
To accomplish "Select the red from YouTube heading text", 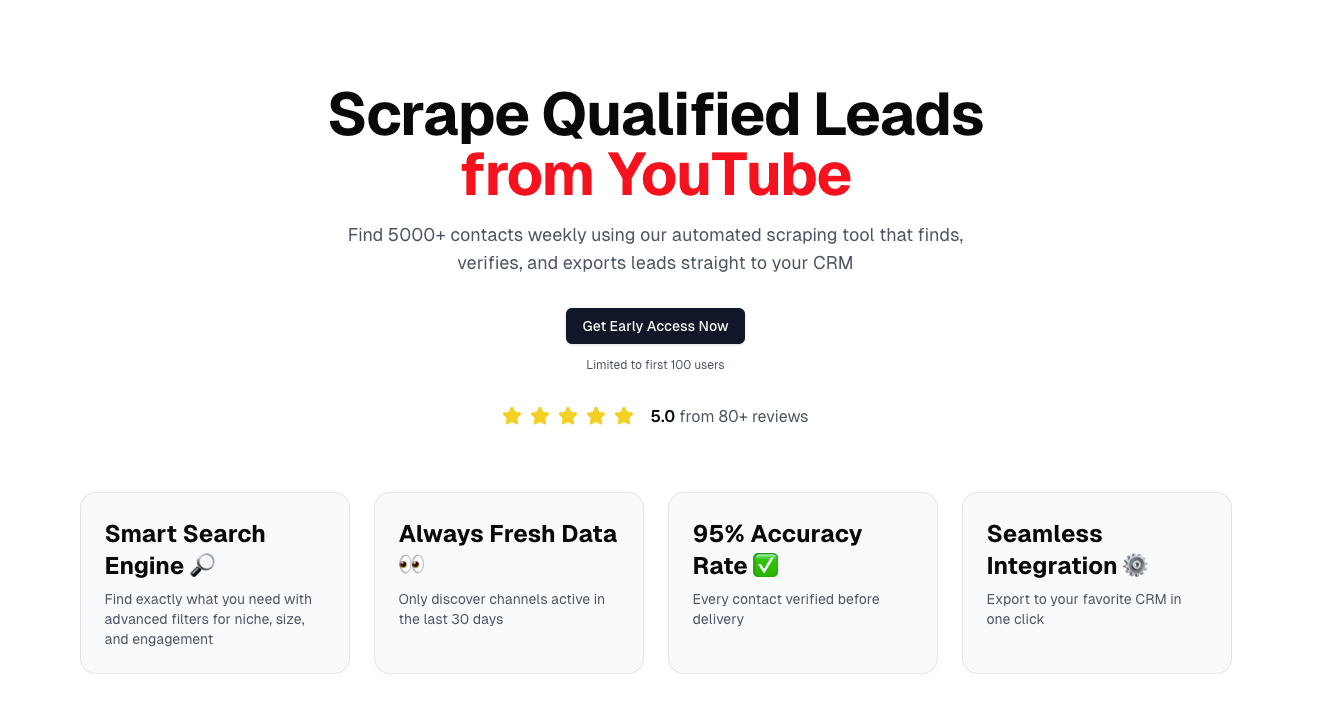I will click(655, 174).
